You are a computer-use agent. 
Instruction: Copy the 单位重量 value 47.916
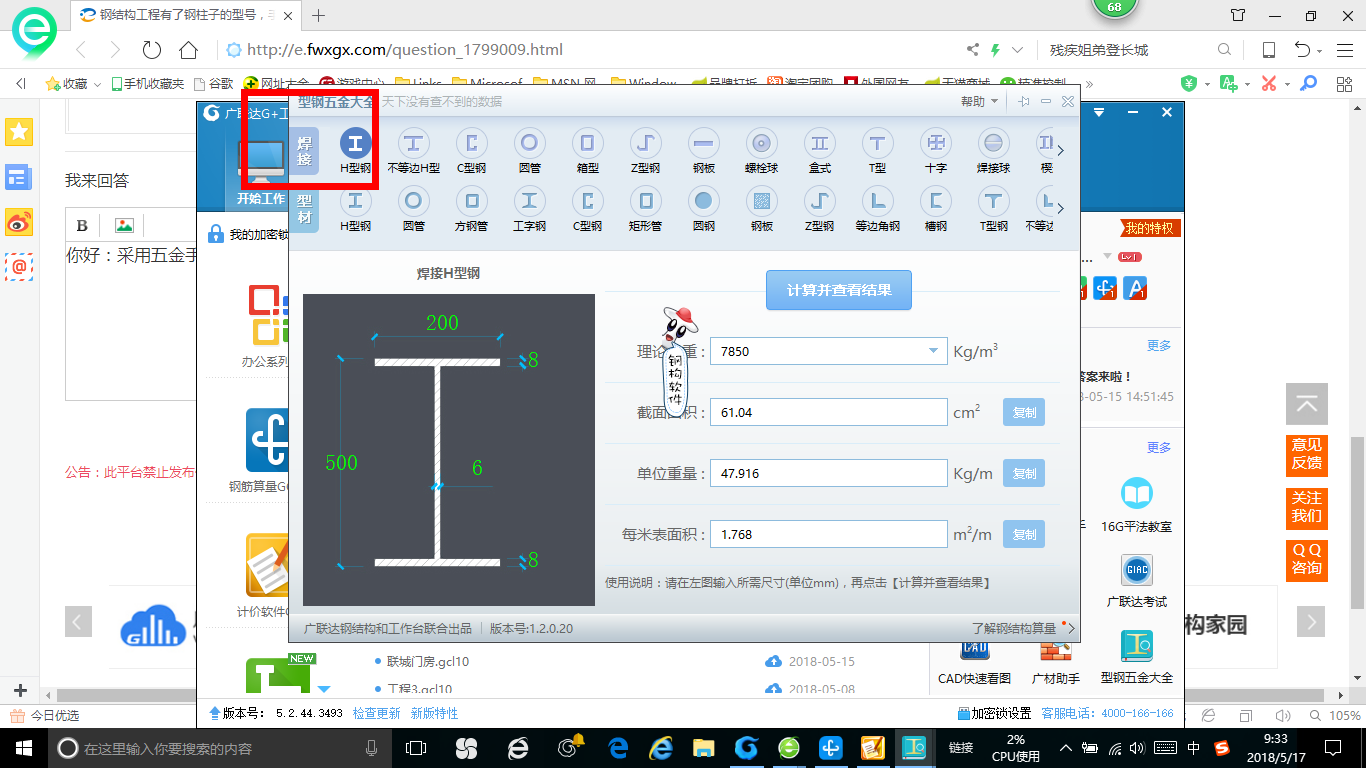pyautogui.click(x=1024, y=473)
